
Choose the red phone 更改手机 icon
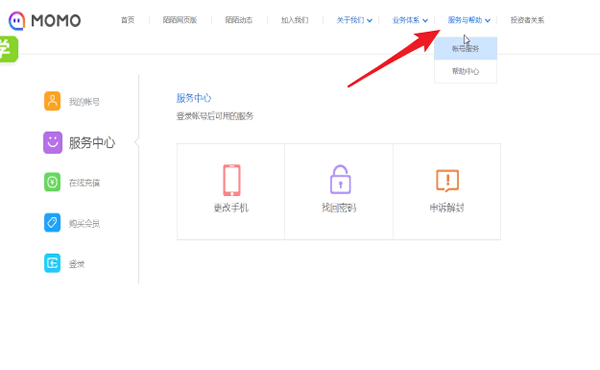pos(232,180)
